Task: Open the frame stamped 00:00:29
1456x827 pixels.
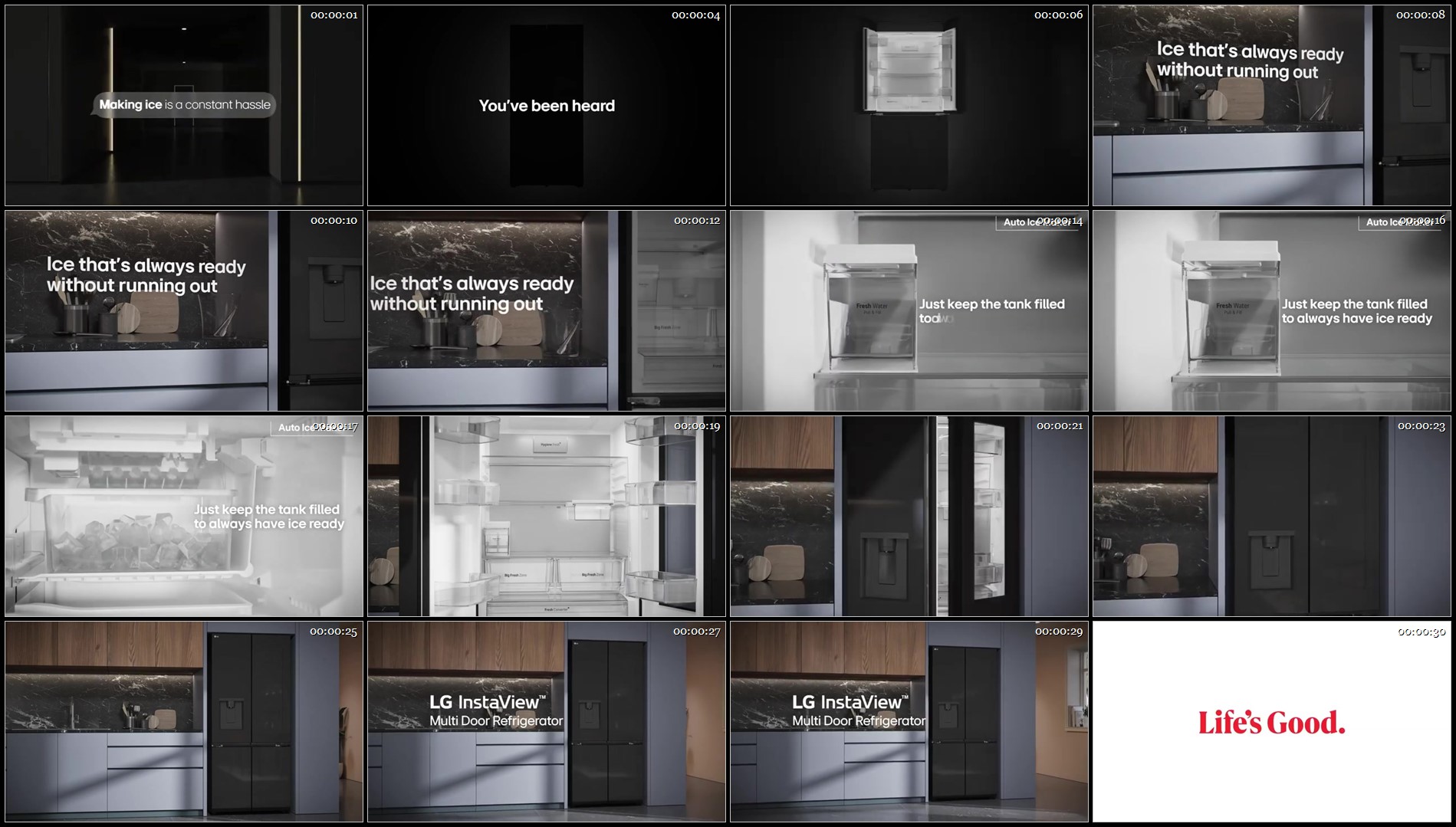Action: point(909,722)
